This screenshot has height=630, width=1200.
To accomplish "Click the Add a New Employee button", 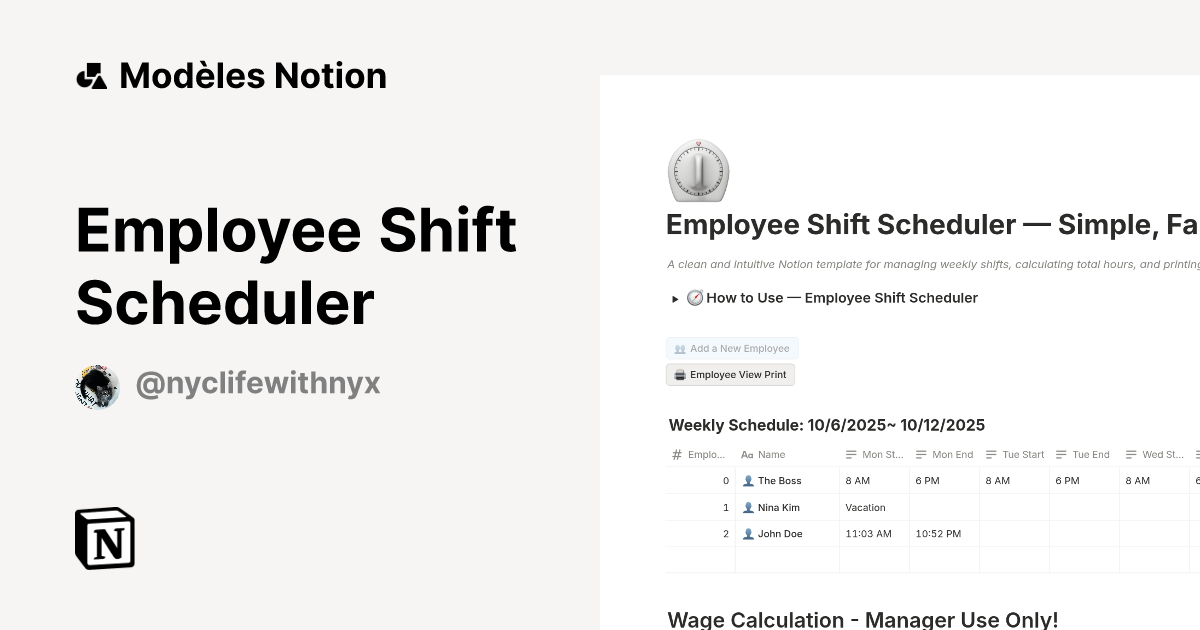I will [x=732, y=348].
